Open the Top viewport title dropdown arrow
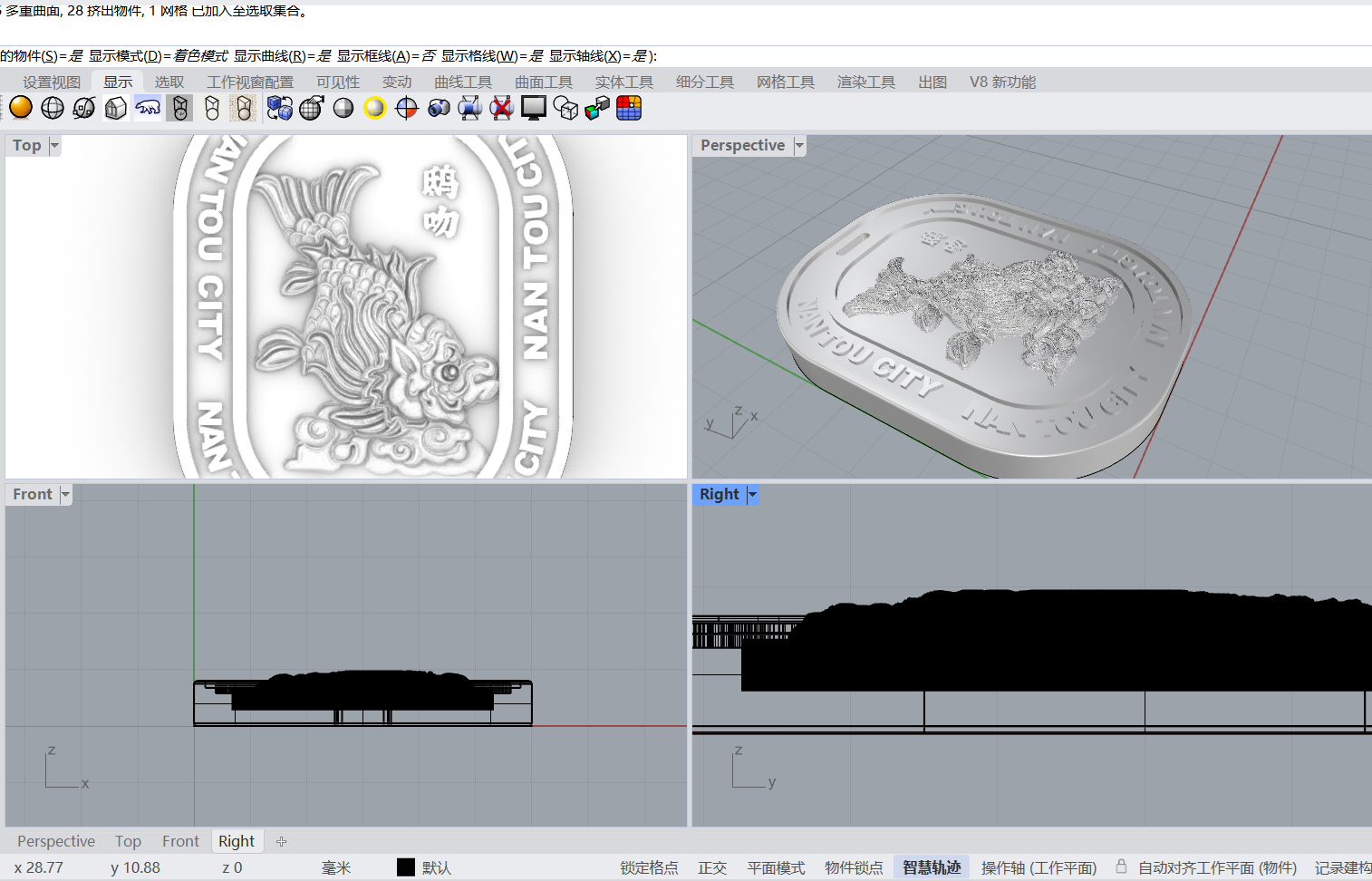This screenshot has width=1372, height=881. point(54,145)
